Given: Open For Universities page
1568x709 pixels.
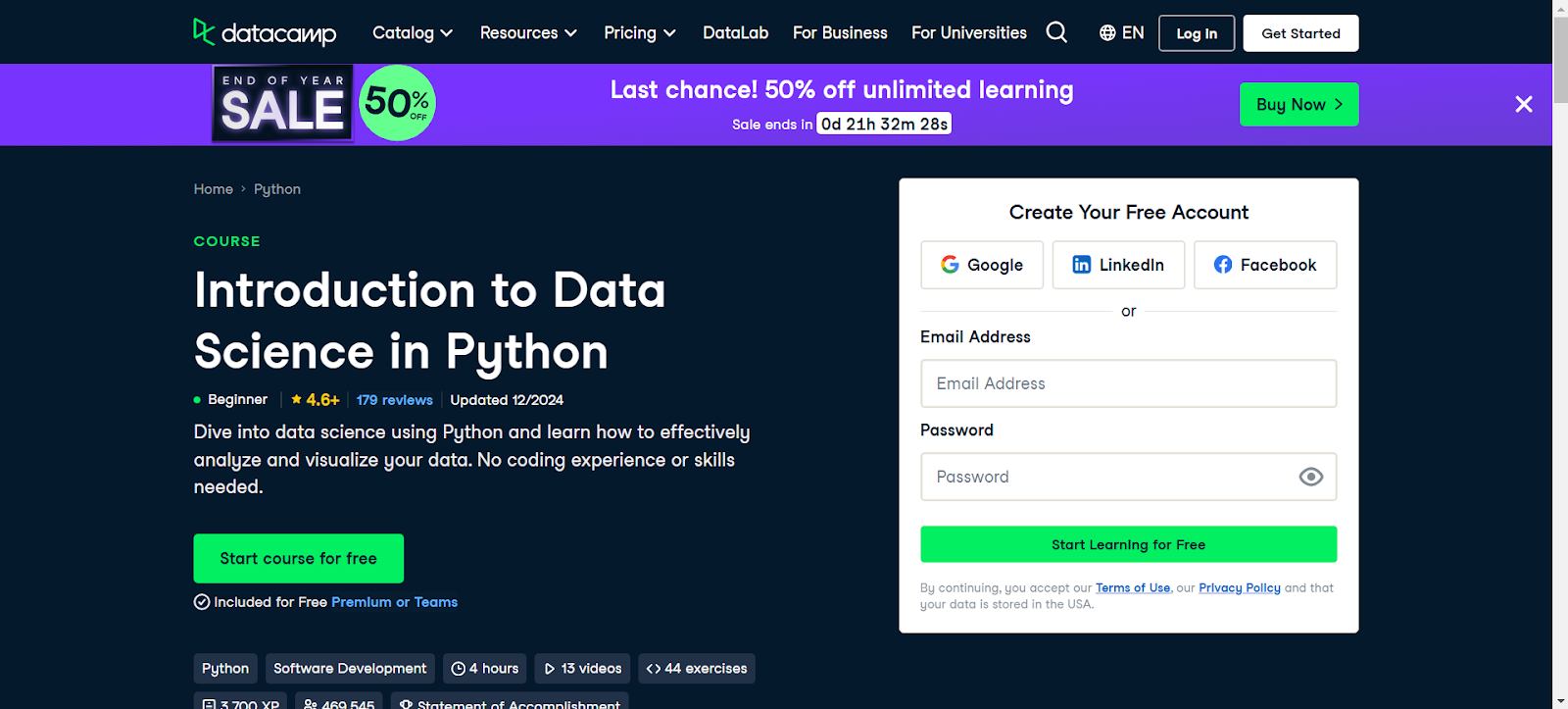Looking at the screenshot, I should point(969,32).
